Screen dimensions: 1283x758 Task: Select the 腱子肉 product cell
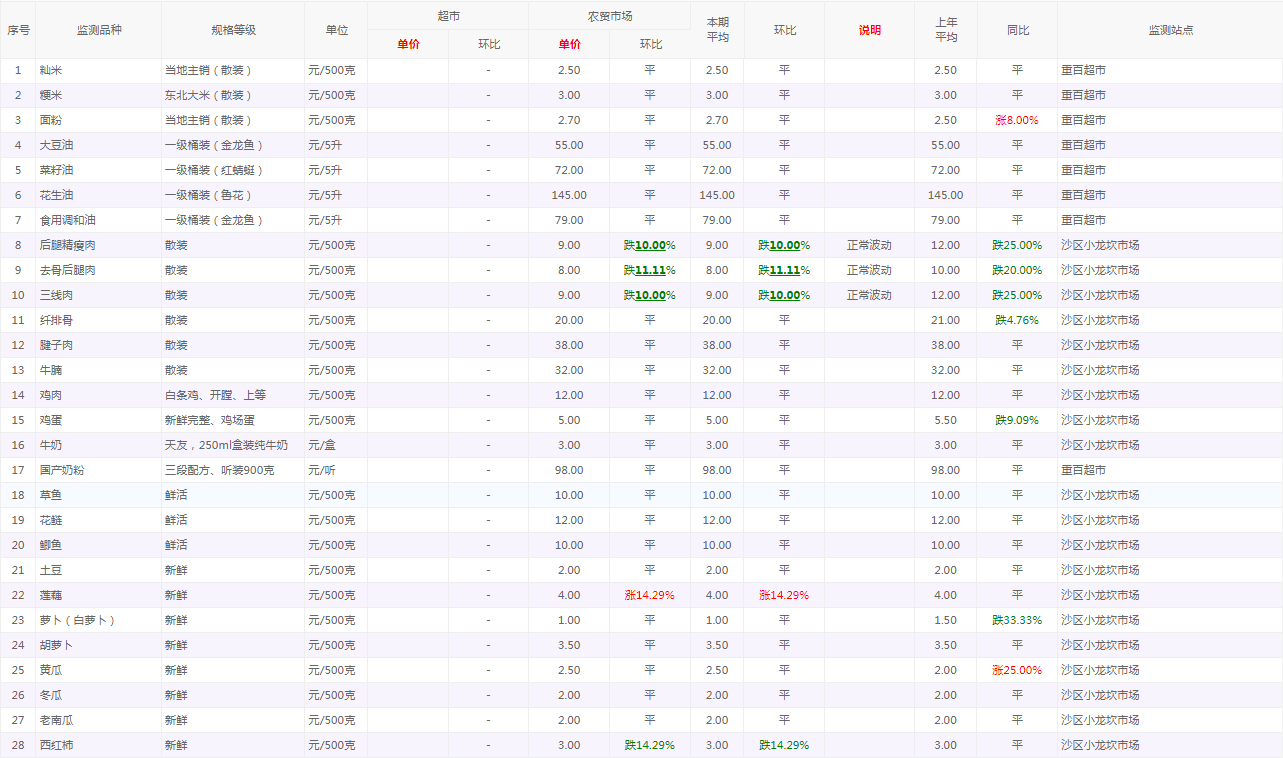[98, 345]
